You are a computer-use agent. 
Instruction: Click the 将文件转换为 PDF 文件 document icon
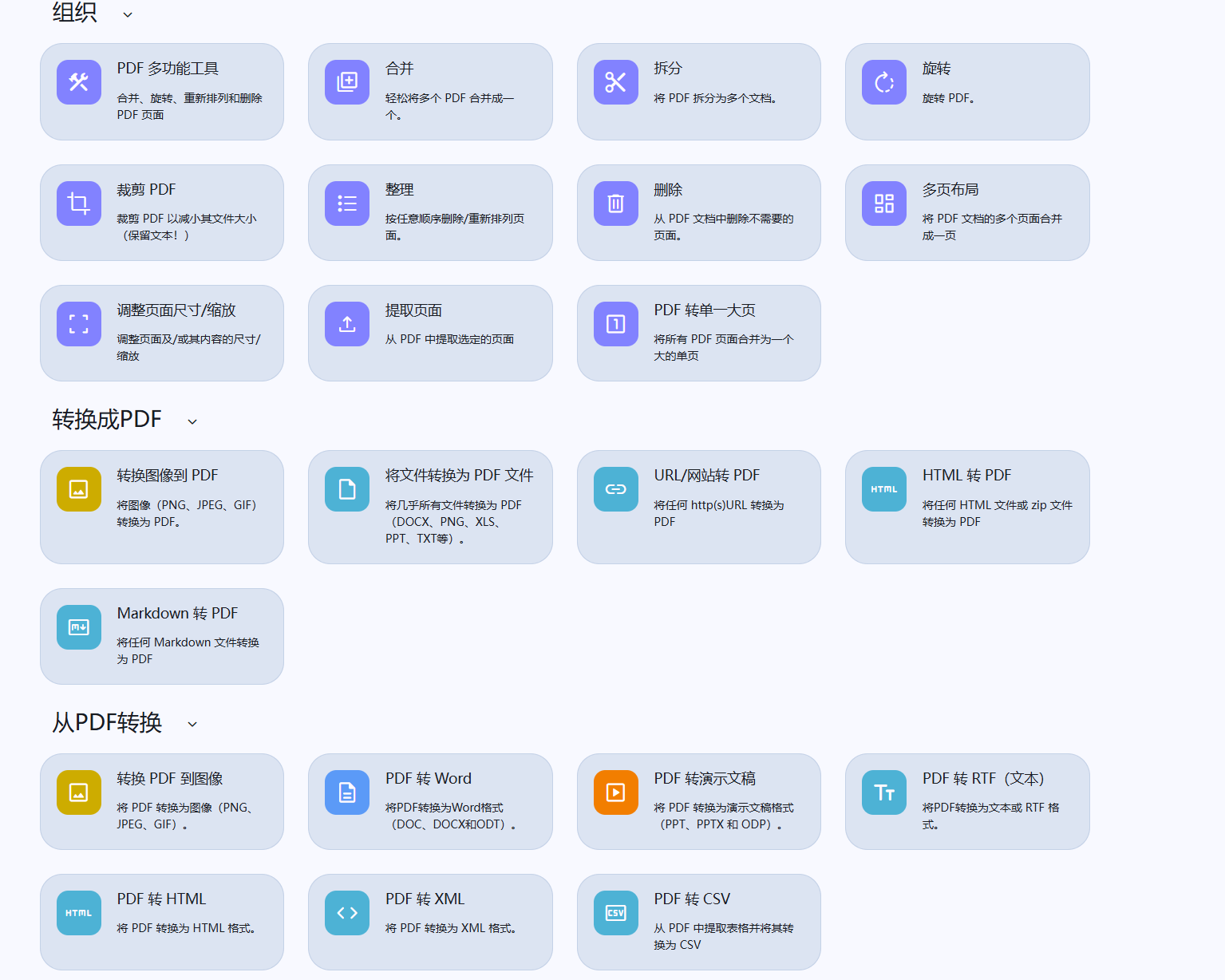[347, 489]
